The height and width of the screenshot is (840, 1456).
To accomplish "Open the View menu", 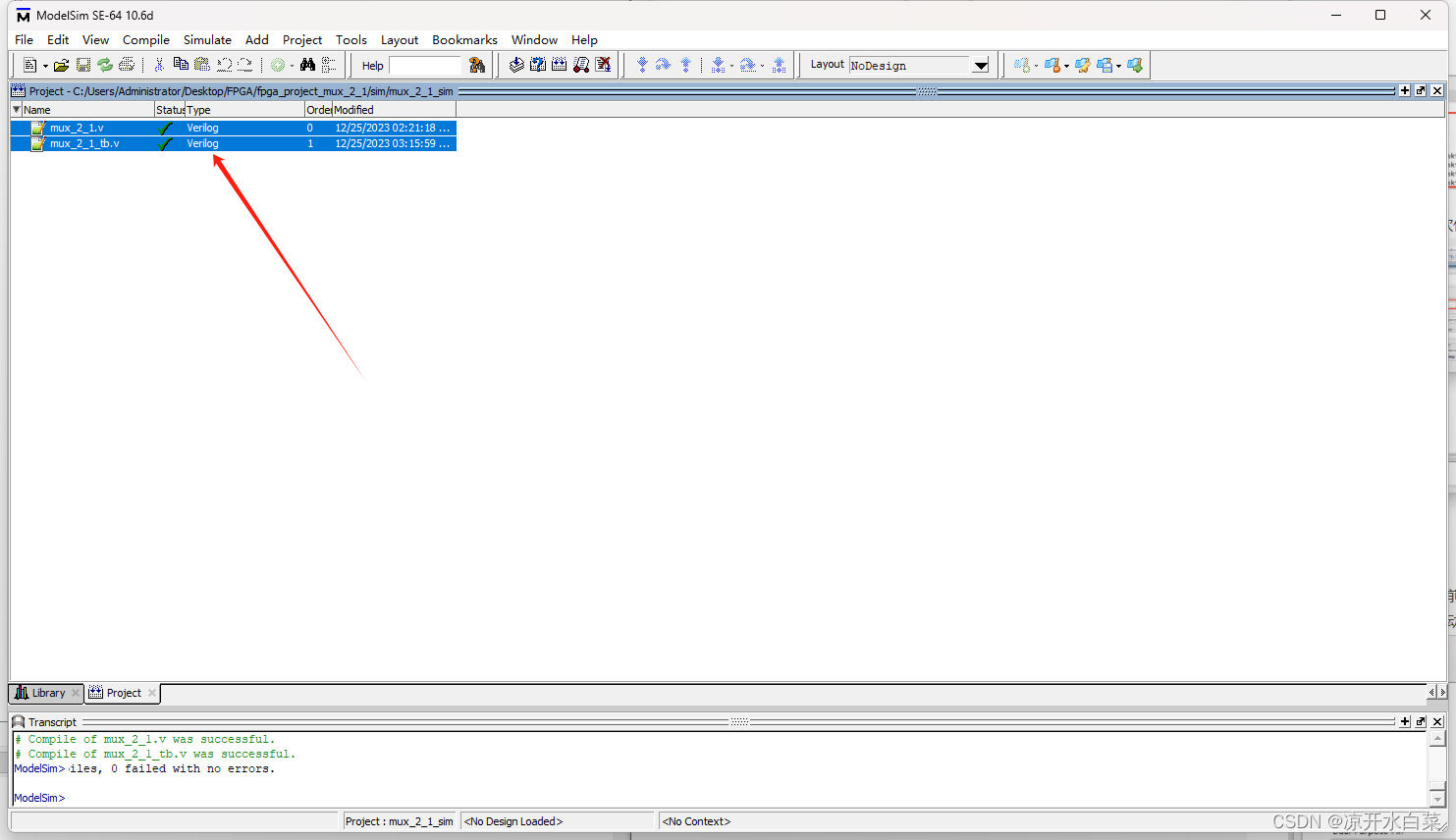I will tap(95, 40).
